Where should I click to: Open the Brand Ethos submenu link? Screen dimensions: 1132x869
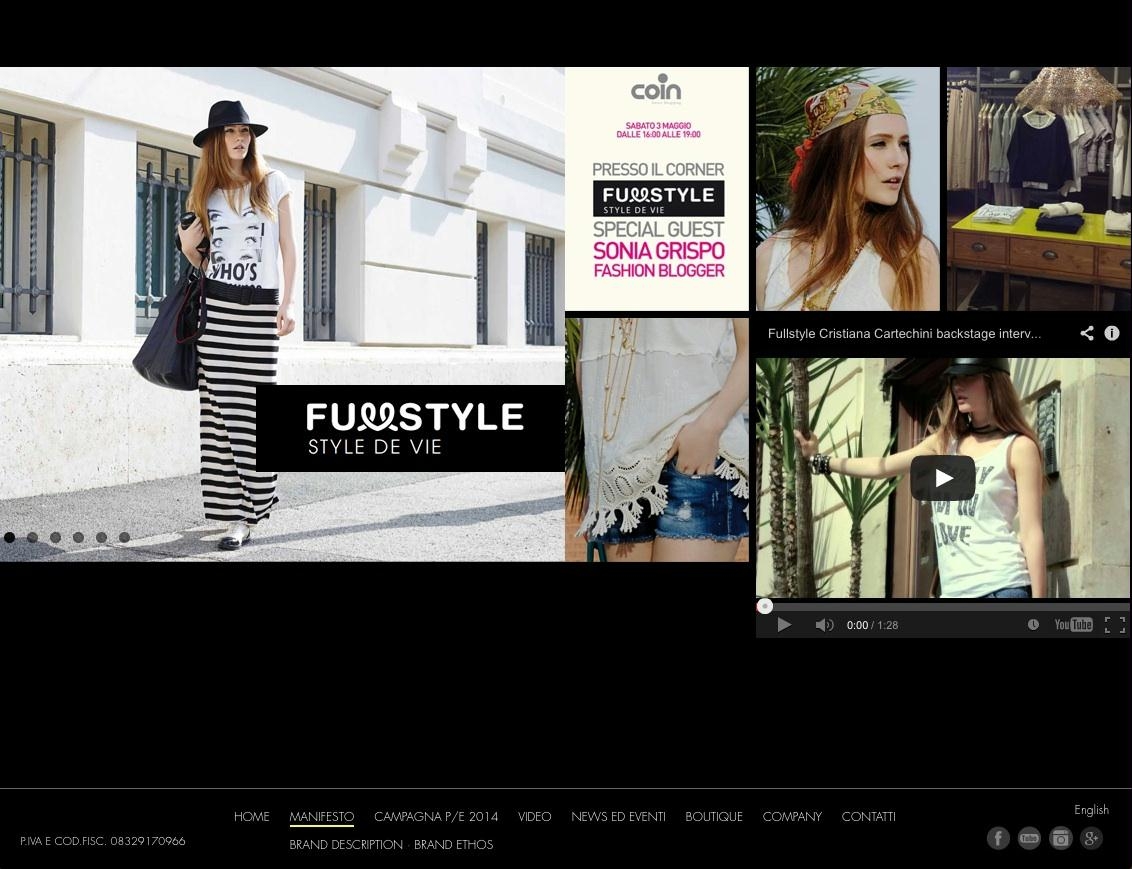click(x=453, y=845)
